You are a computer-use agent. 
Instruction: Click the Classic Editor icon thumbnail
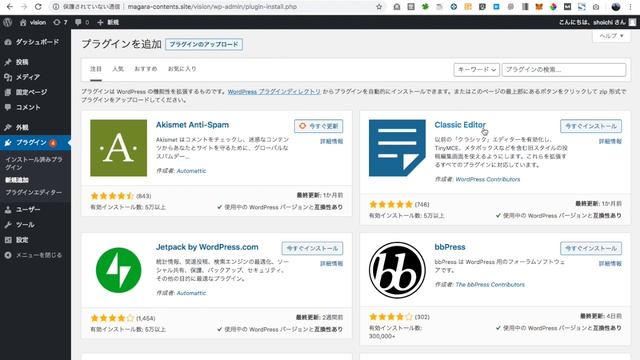(x=397, y=148)
